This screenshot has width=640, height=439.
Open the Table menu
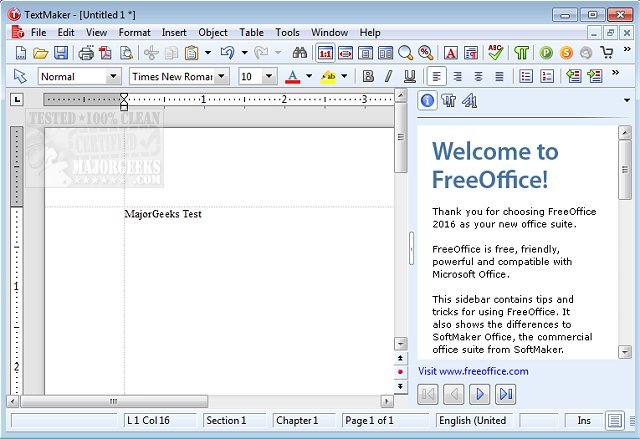251,32
